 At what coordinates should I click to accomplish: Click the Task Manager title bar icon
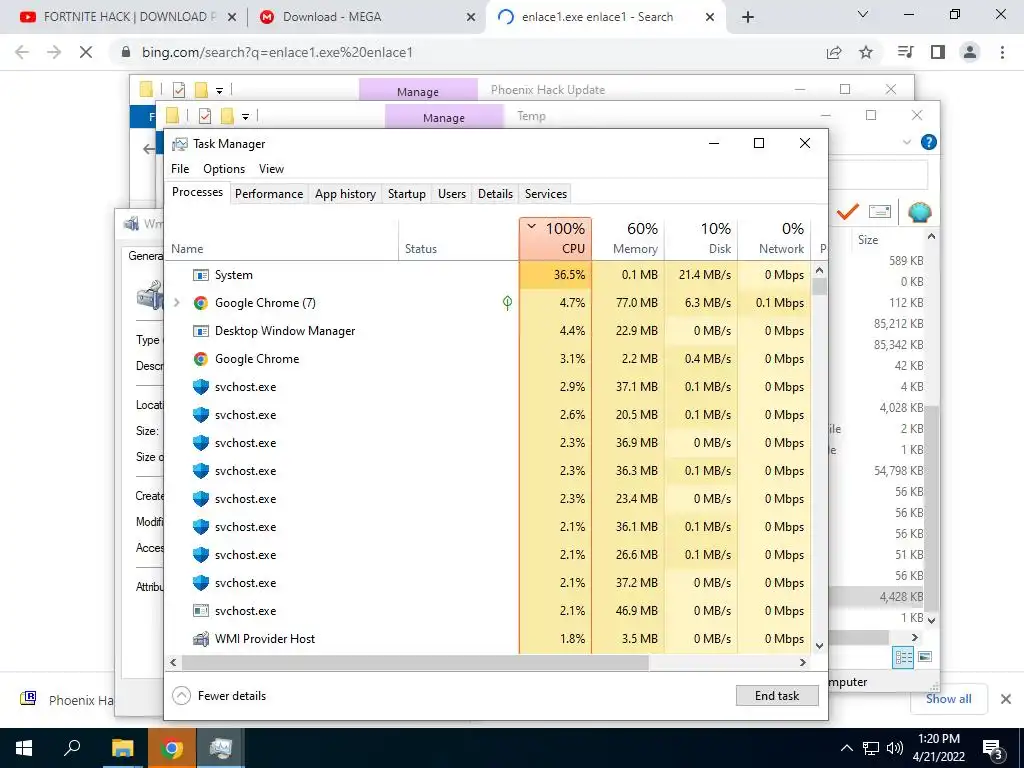tap(179, 144)
